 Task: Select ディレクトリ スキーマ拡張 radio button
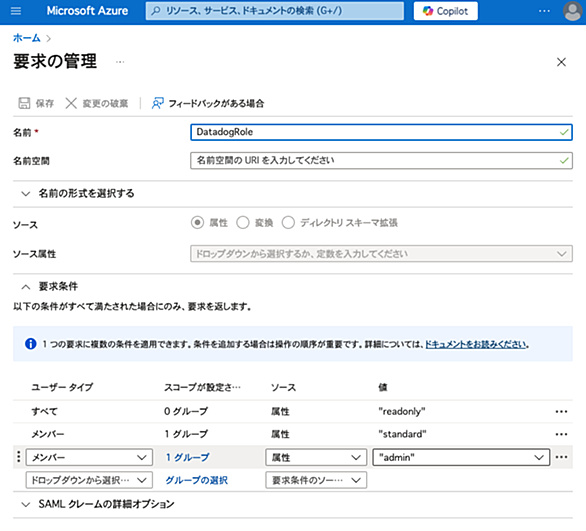coord(288,223)
